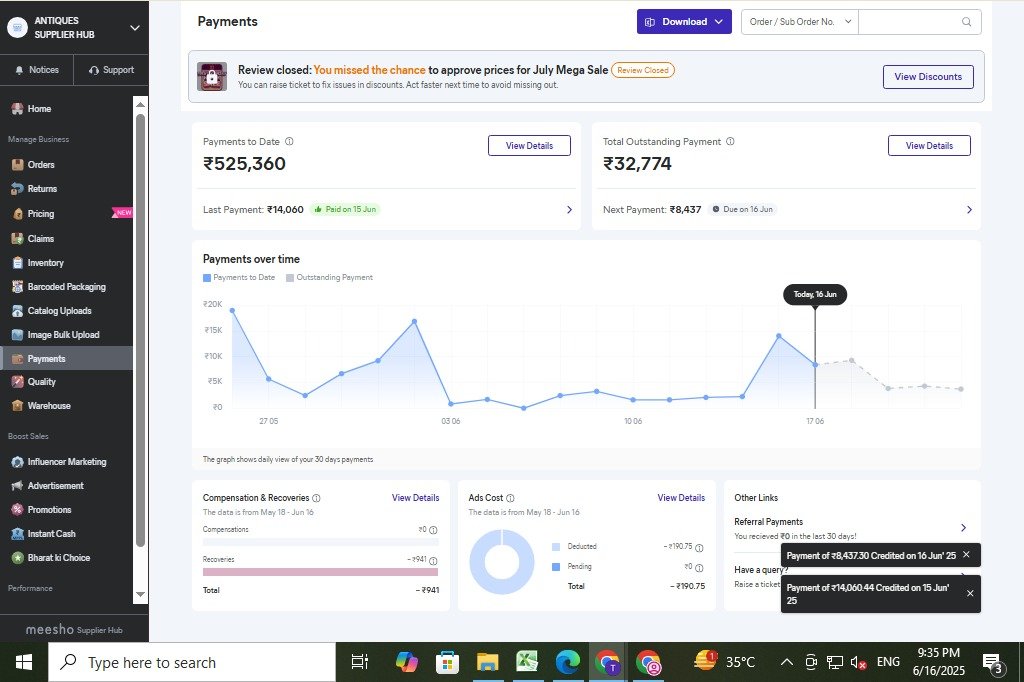Image resolution: width=1024 pixels, height=682 pixels.
Task: Close the ₹14,060.44 payment credited toast
Action: (x=969, y=593)
